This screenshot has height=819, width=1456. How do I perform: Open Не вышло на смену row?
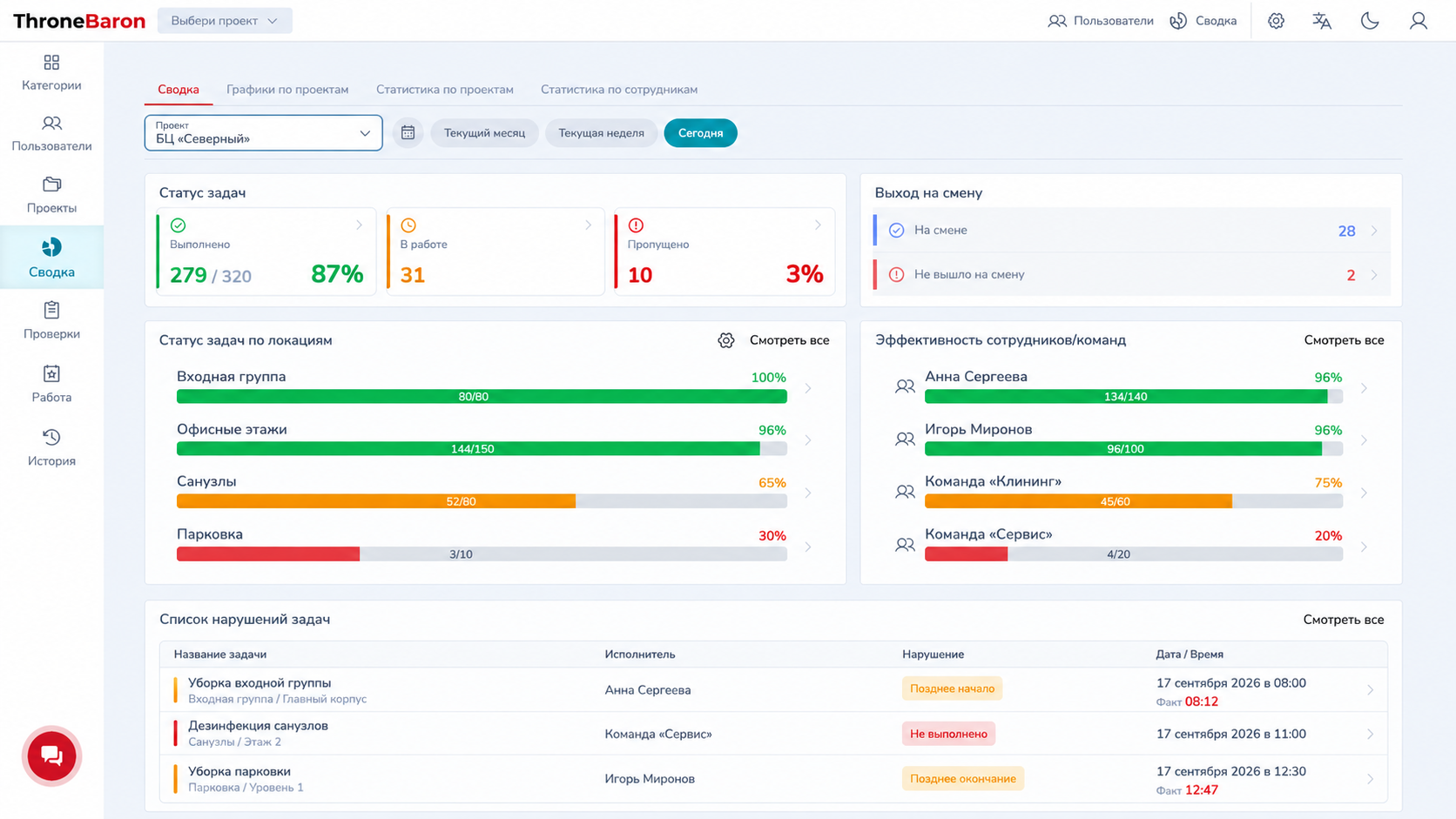(1131, 274)
